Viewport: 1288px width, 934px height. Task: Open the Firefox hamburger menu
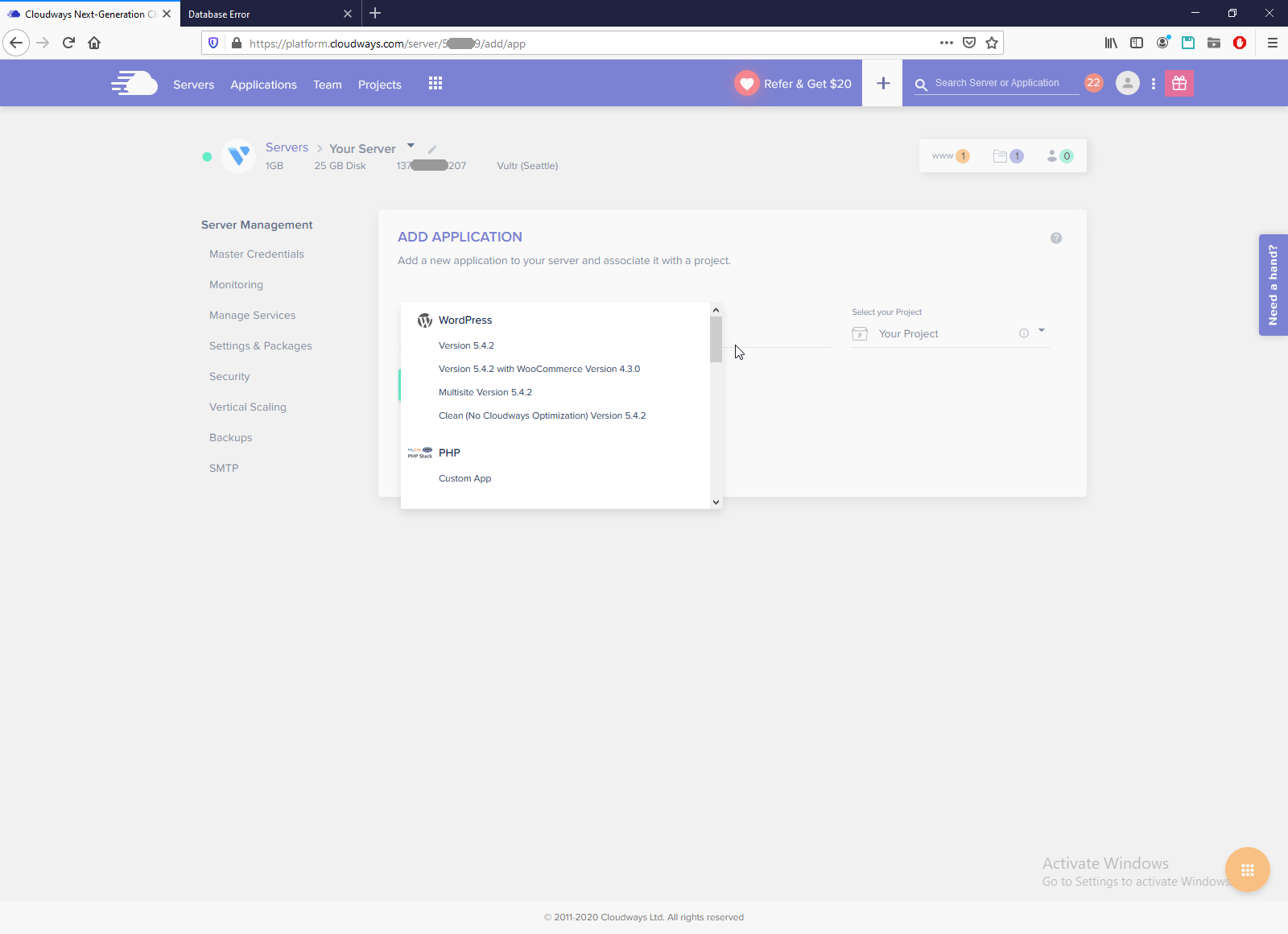(x=1273, y=43)
